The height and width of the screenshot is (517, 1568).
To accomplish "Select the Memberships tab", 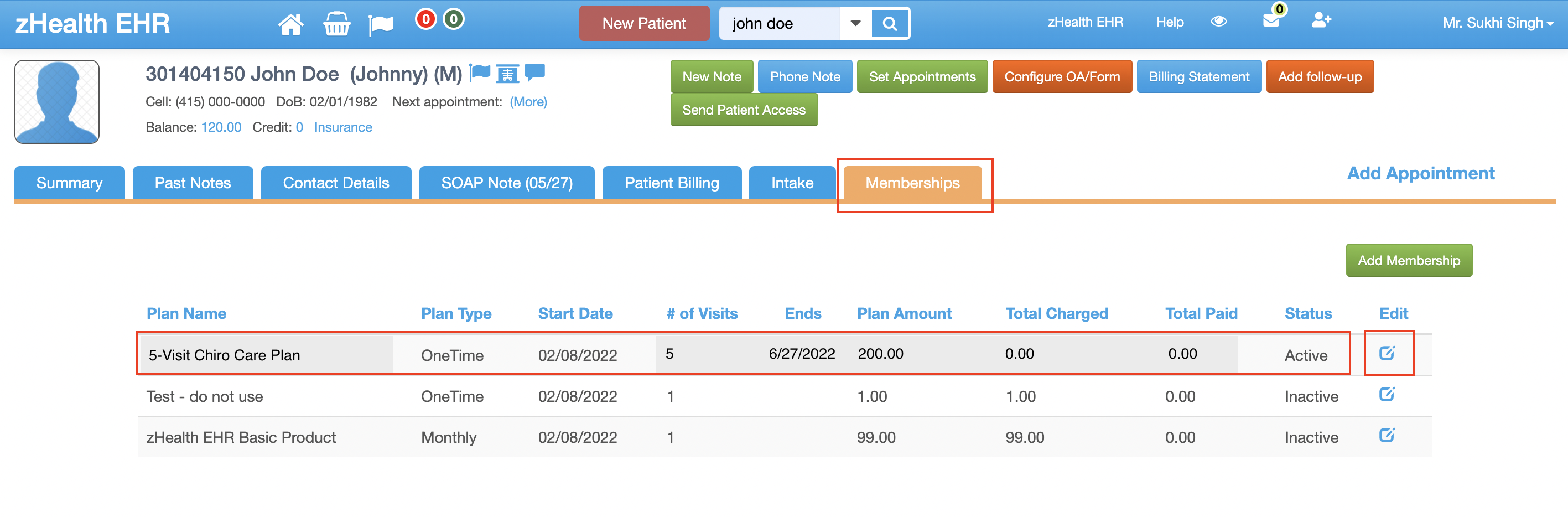I will (912, 183).
